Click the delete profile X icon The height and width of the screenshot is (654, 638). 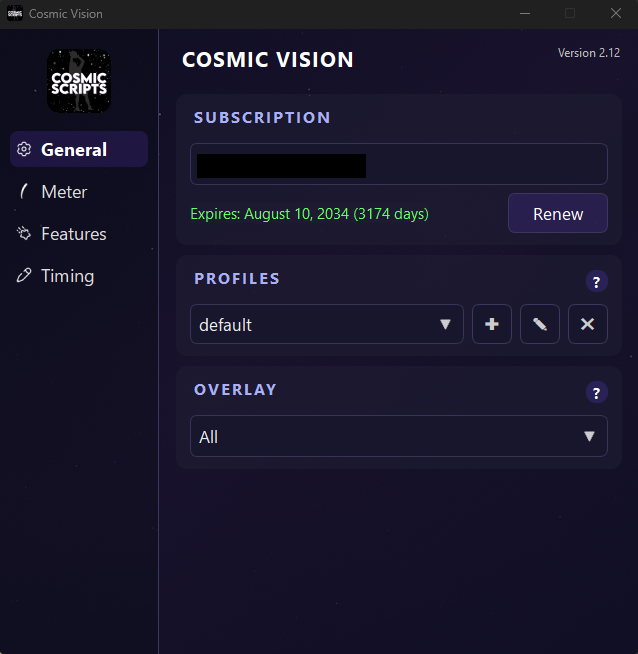[588, 324]
